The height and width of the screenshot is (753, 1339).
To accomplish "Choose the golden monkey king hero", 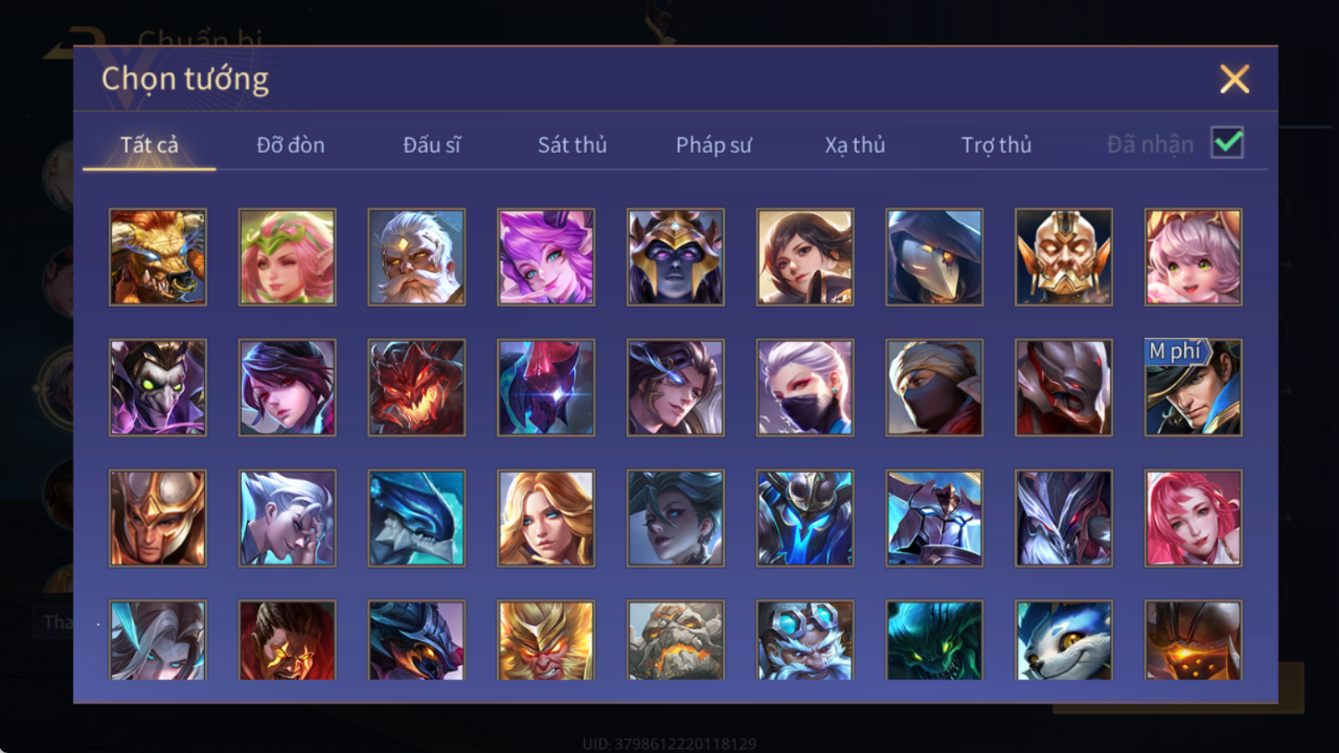I will 546,640.
